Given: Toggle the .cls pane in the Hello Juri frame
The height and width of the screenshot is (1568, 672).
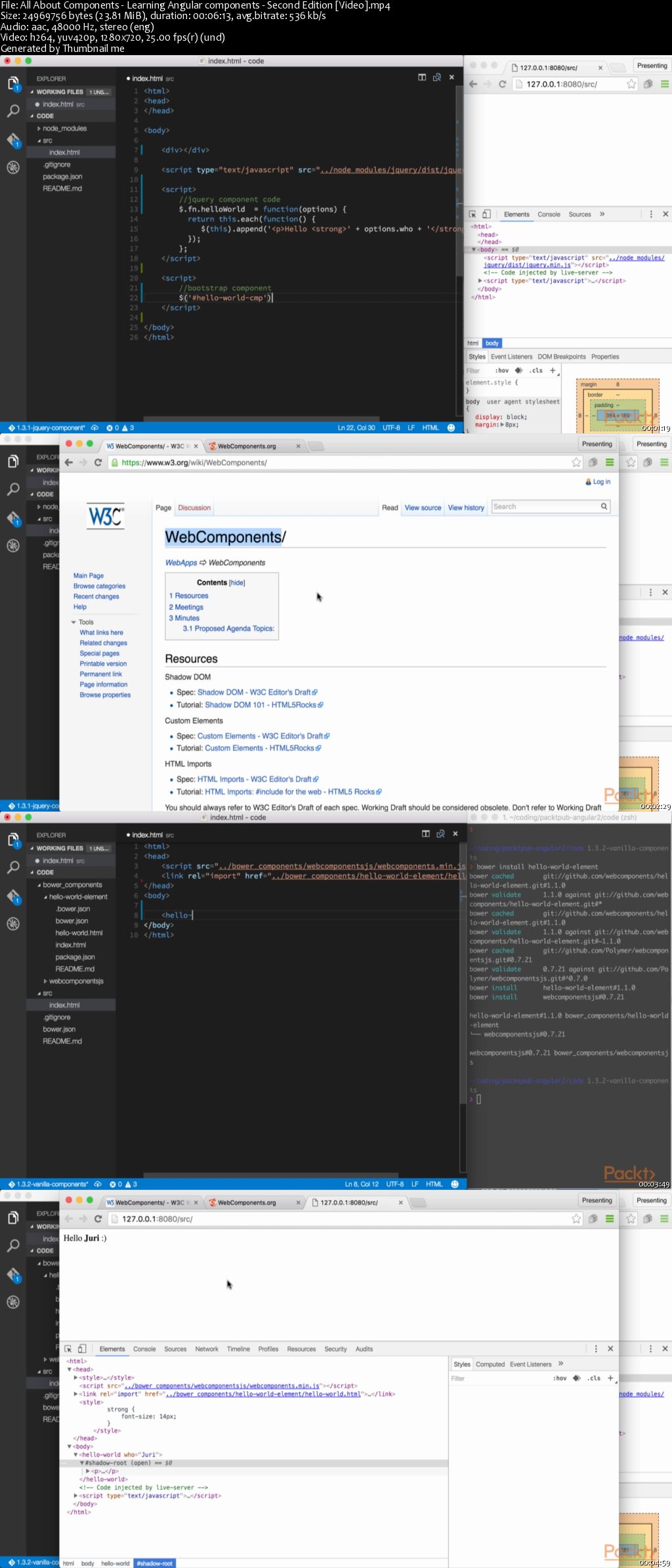Looking at the screenshot, I should (x=594, y=1378).
